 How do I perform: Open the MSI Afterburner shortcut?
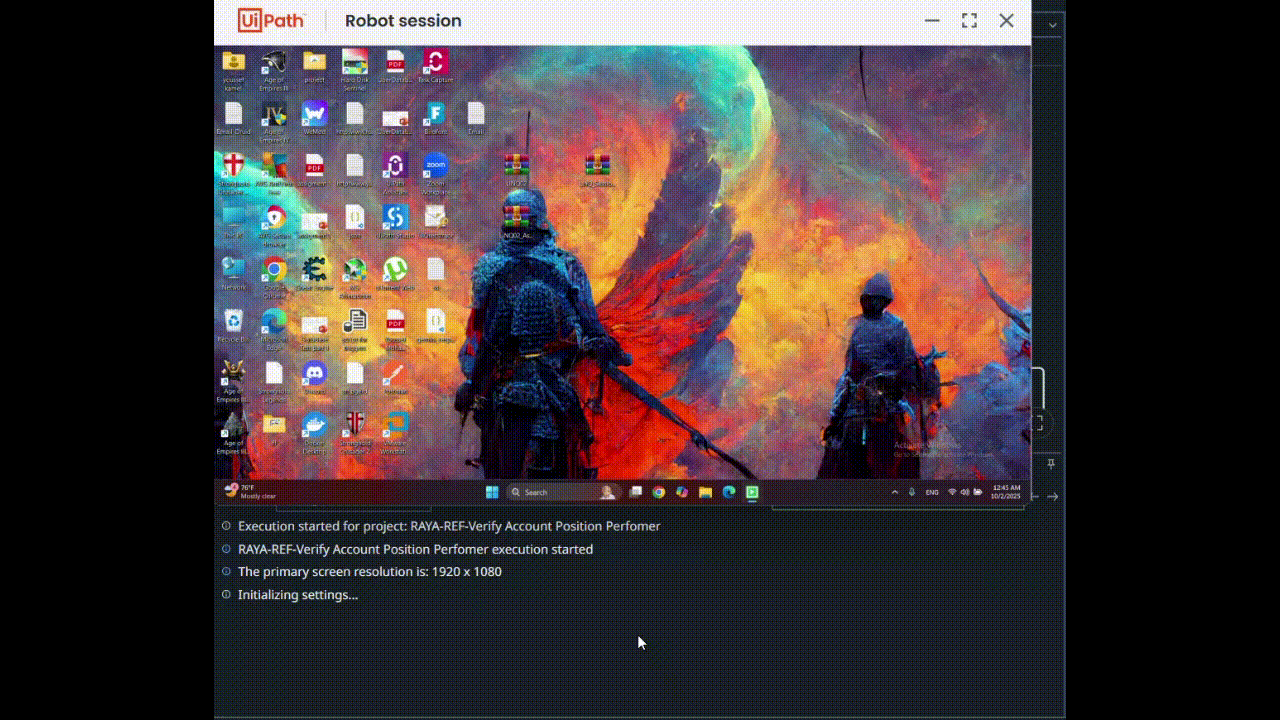354,274
